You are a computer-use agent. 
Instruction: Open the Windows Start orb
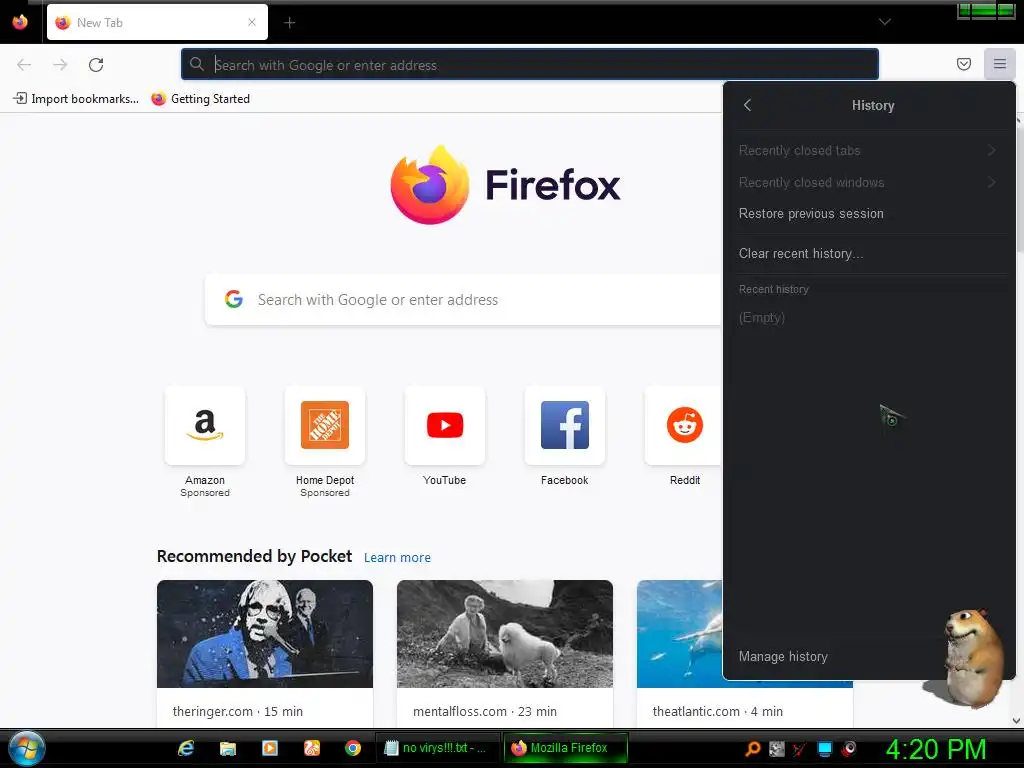click(27, 748)
